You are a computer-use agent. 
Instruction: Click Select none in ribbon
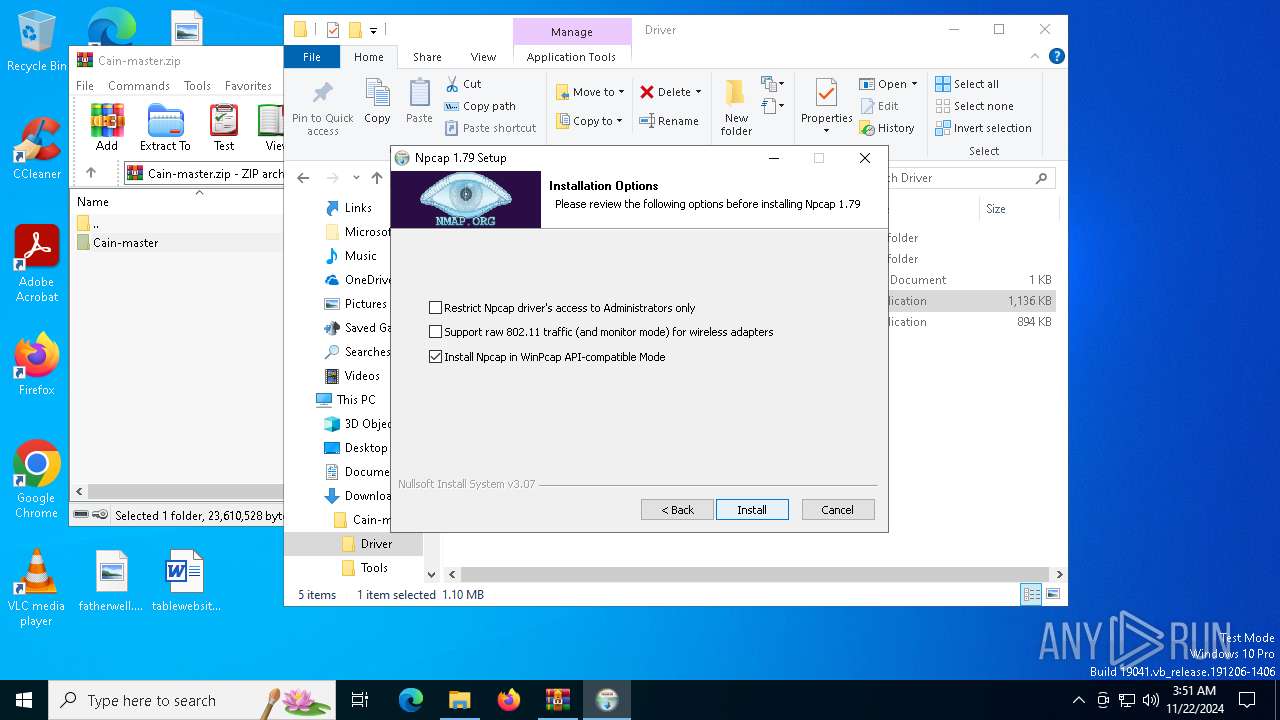pos(974,106)
